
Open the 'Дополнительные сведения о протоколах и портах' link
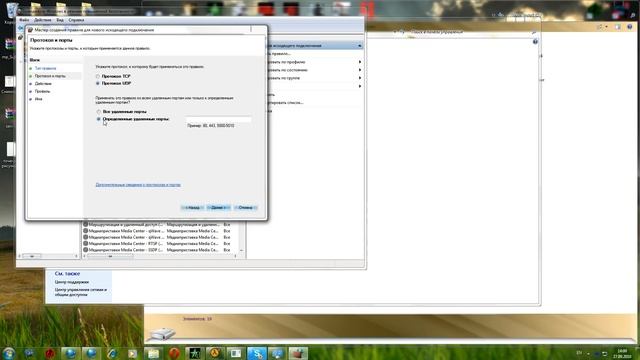point(138,185)
